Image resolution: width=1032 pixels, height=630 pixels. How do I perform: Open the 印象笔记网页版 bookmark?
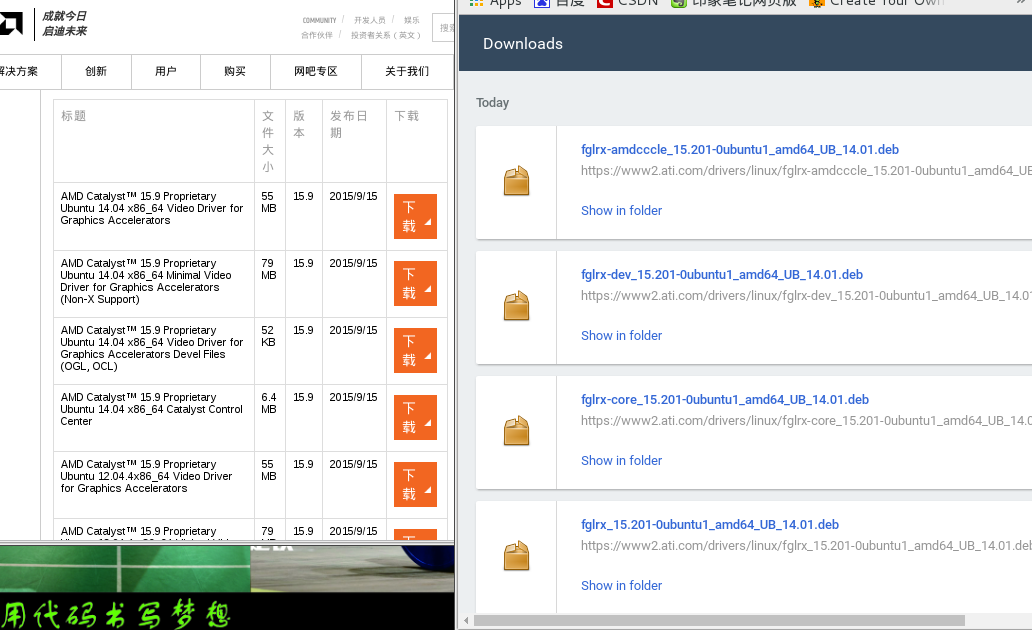[733, 3]
